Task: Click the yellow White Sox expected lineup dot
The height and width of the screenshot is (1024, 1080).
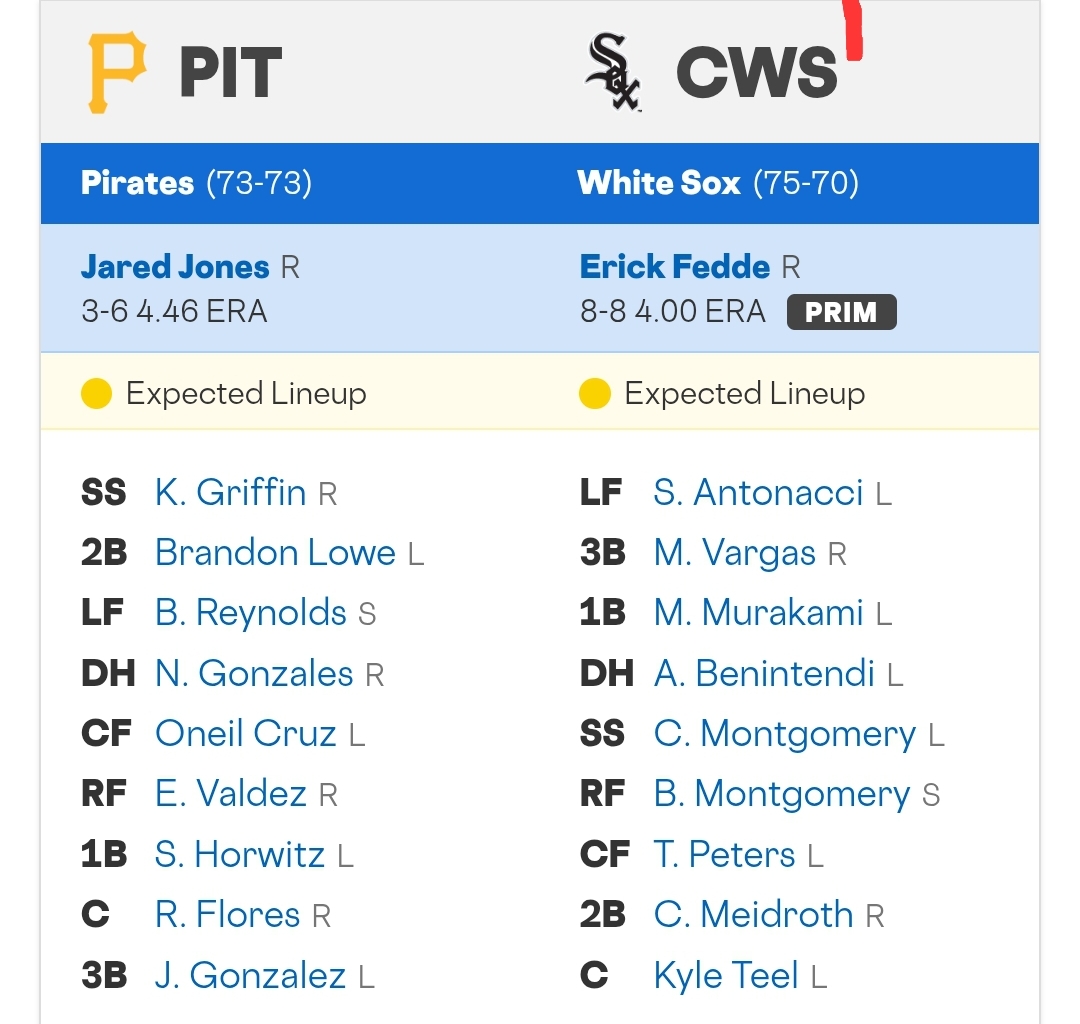Action: click(x=595, y=393)
